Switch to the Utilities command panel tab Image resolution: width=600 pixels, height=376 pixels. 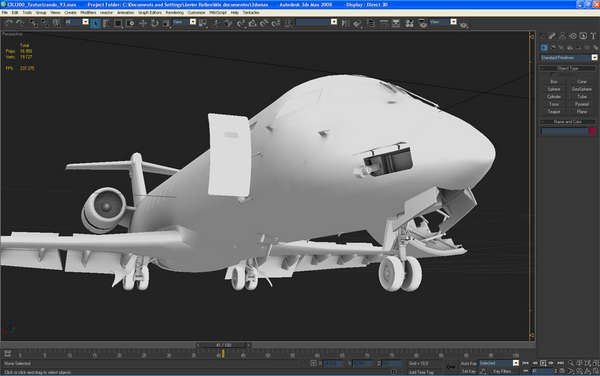[593, 36]
